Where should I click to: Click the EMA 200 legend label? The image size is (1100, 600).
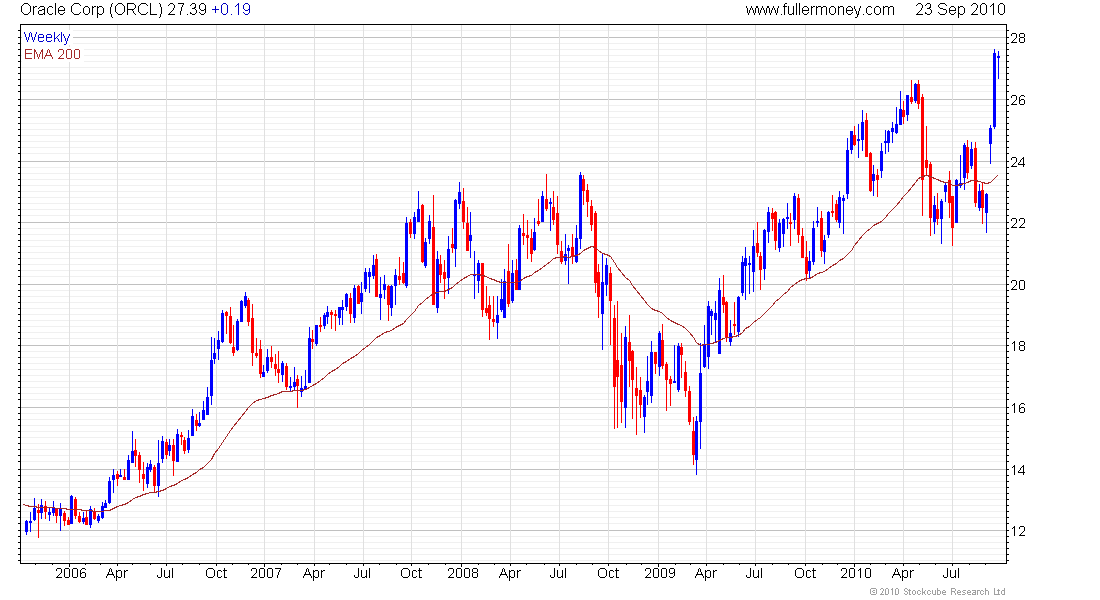point(53,54)
